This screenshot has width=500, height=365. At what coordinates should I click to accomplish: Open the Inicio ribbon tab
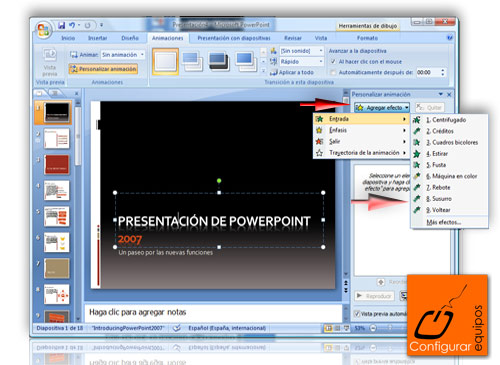coord(68,38)
